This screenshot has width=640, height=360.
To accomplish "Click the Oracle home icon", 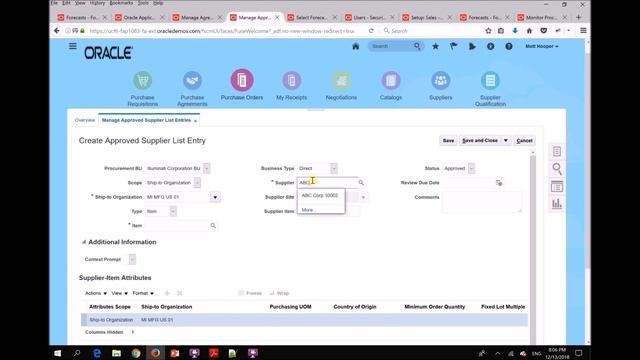I will (356, 47).
